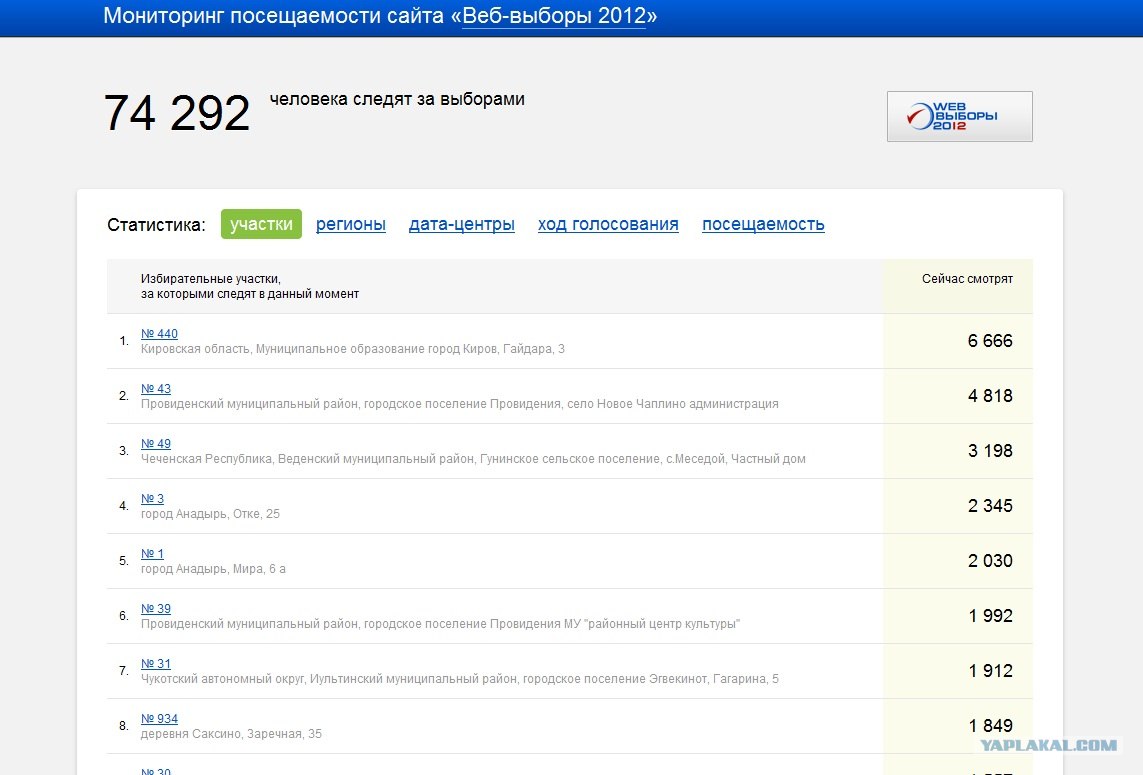Open polling station № 43 link
This screenshot has height=775, width=1143.
156,389
